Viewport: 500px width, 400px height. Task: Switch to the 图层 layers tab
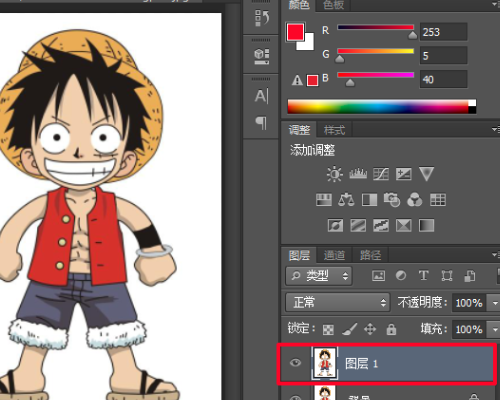coord(299,255)
